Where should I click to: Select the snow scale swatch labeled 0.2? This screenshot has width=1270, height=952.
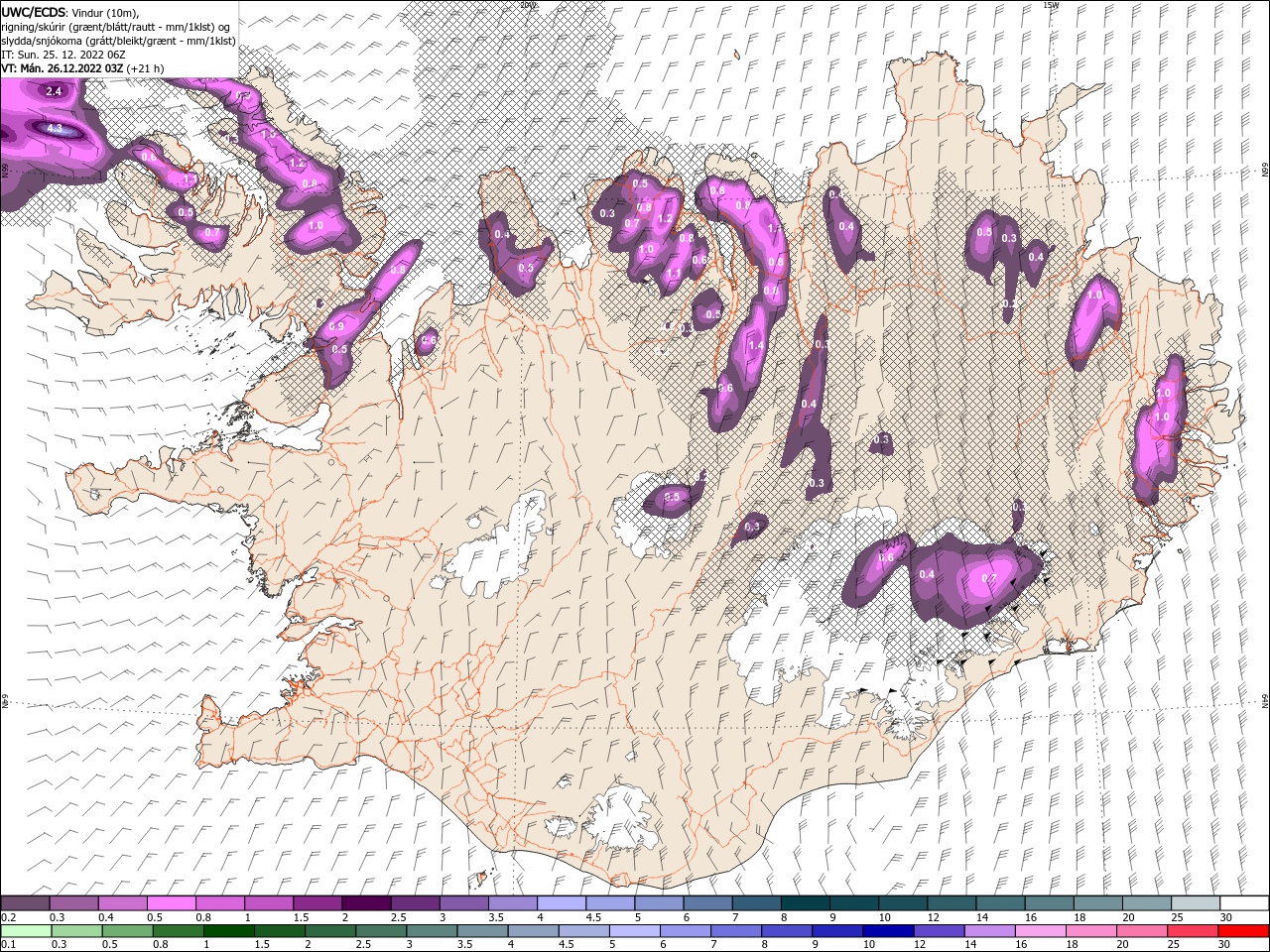(25, 903)
